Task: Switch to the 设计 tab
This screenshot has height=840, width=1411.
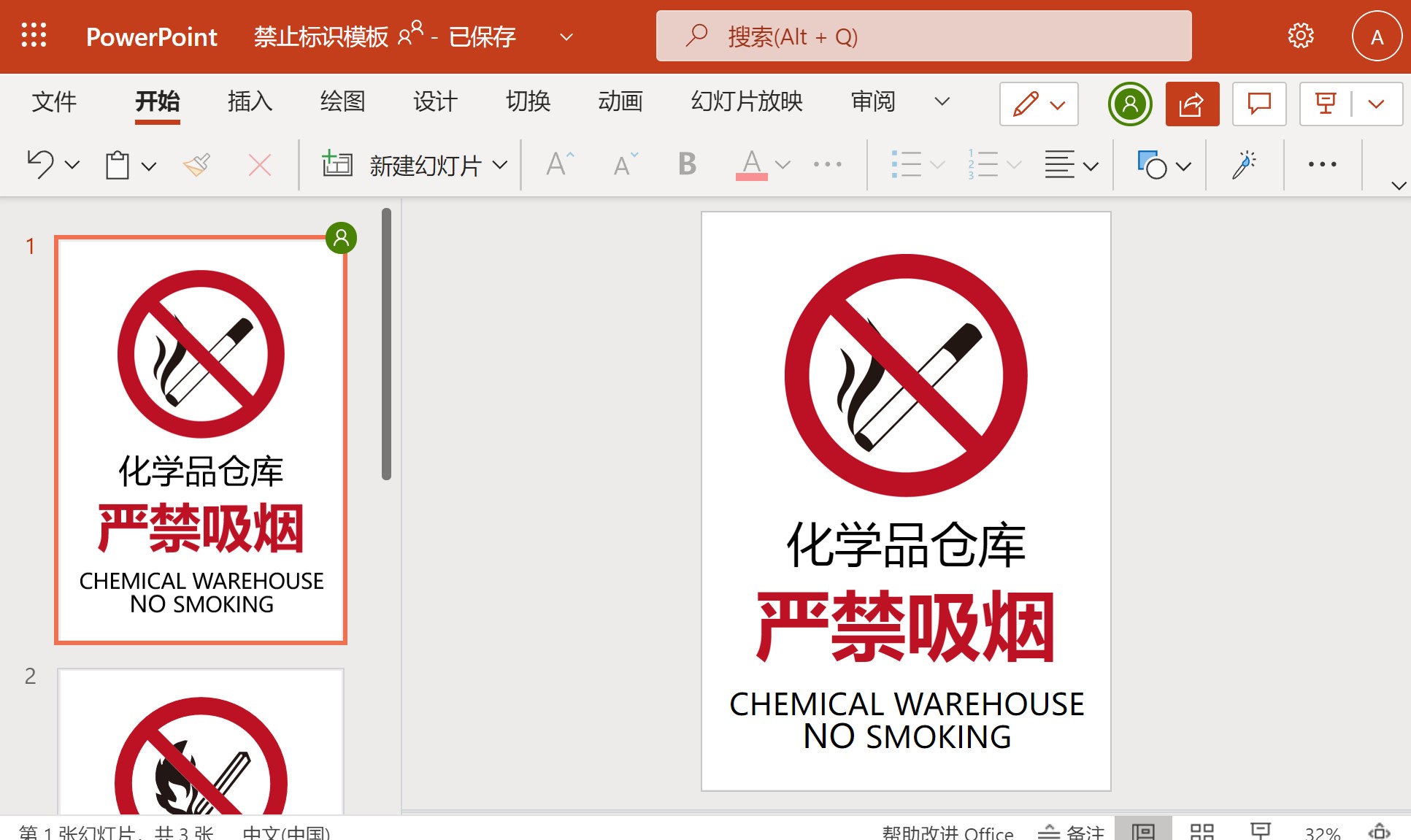Action: [x=435, y=101]
